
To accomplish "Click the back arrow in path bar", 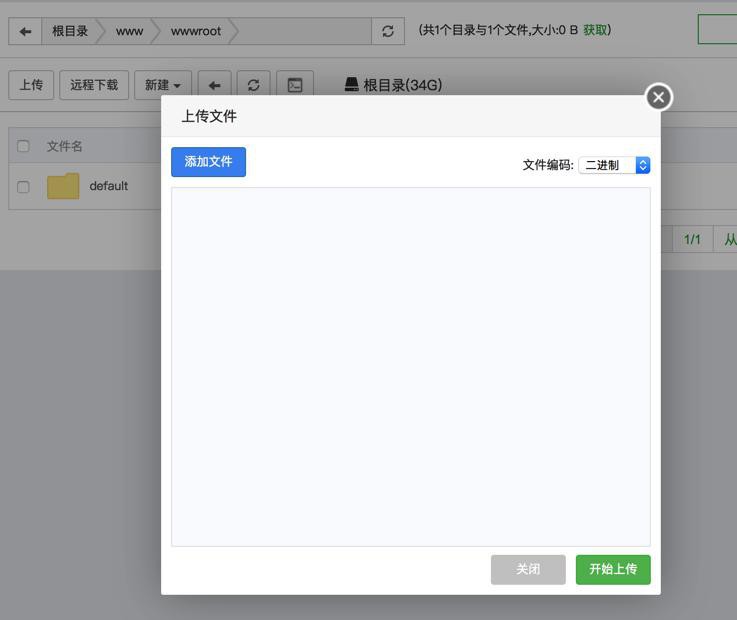I will 25,31.
